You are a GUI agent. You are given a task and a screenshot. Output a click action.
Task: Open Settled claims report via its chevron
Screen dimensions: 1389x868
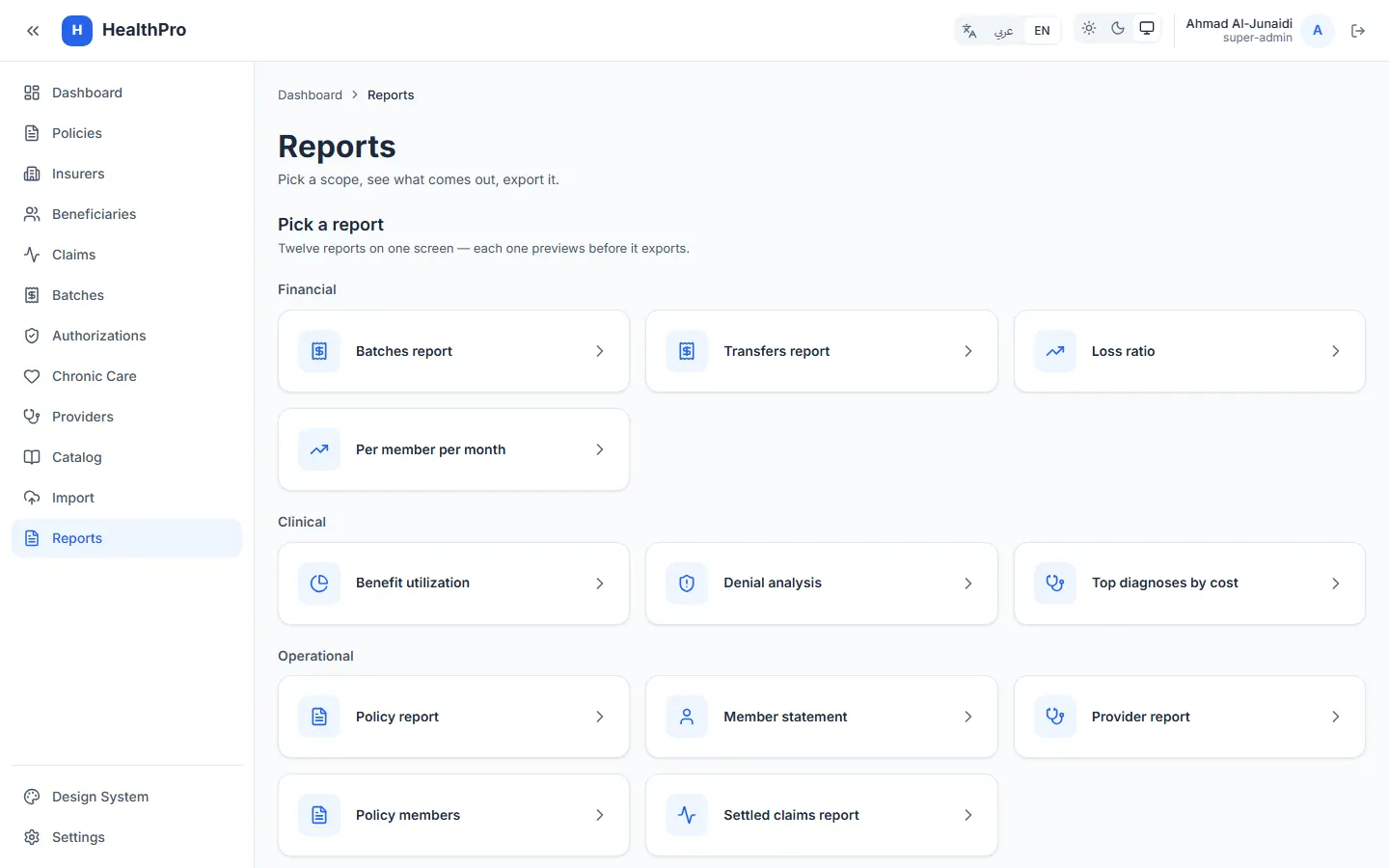(x=968, y=815)
